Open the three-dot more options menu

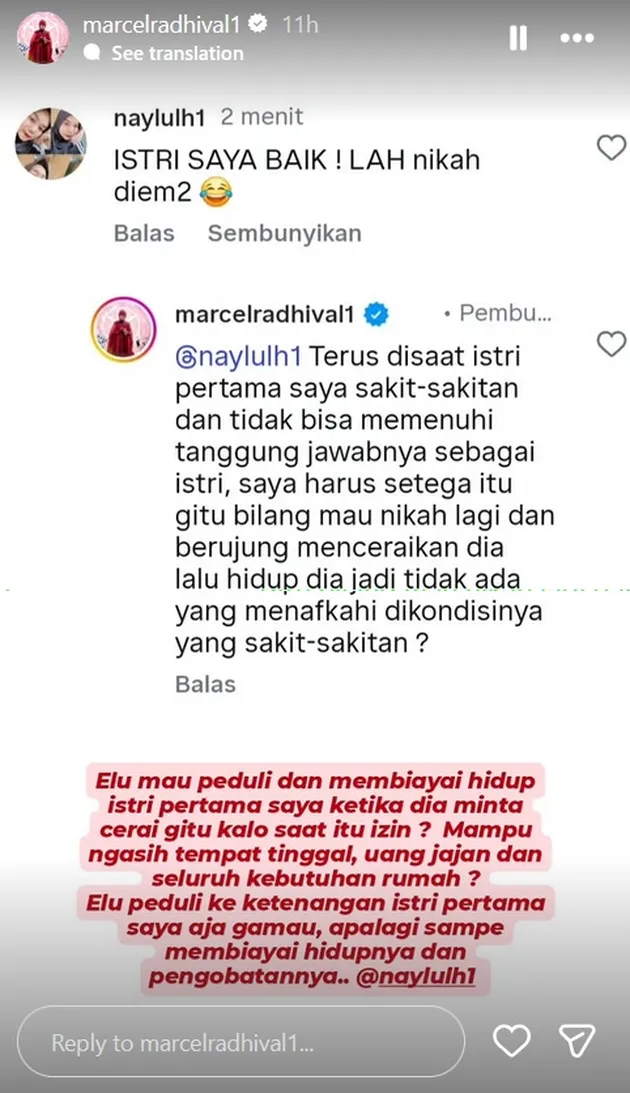pos(577,38)
